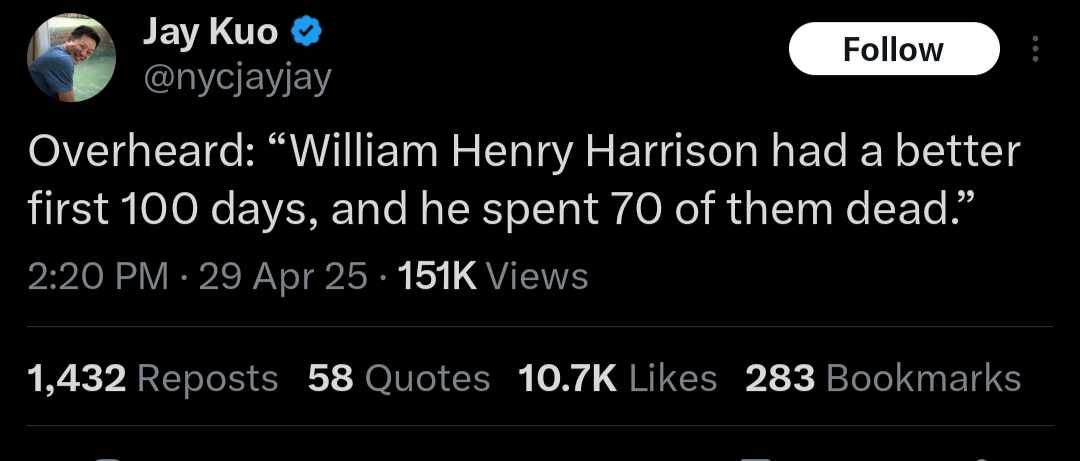The image size is (1080, 461).
Task: Open the 283 bookmarks count
Action: [x=781, y=378]
